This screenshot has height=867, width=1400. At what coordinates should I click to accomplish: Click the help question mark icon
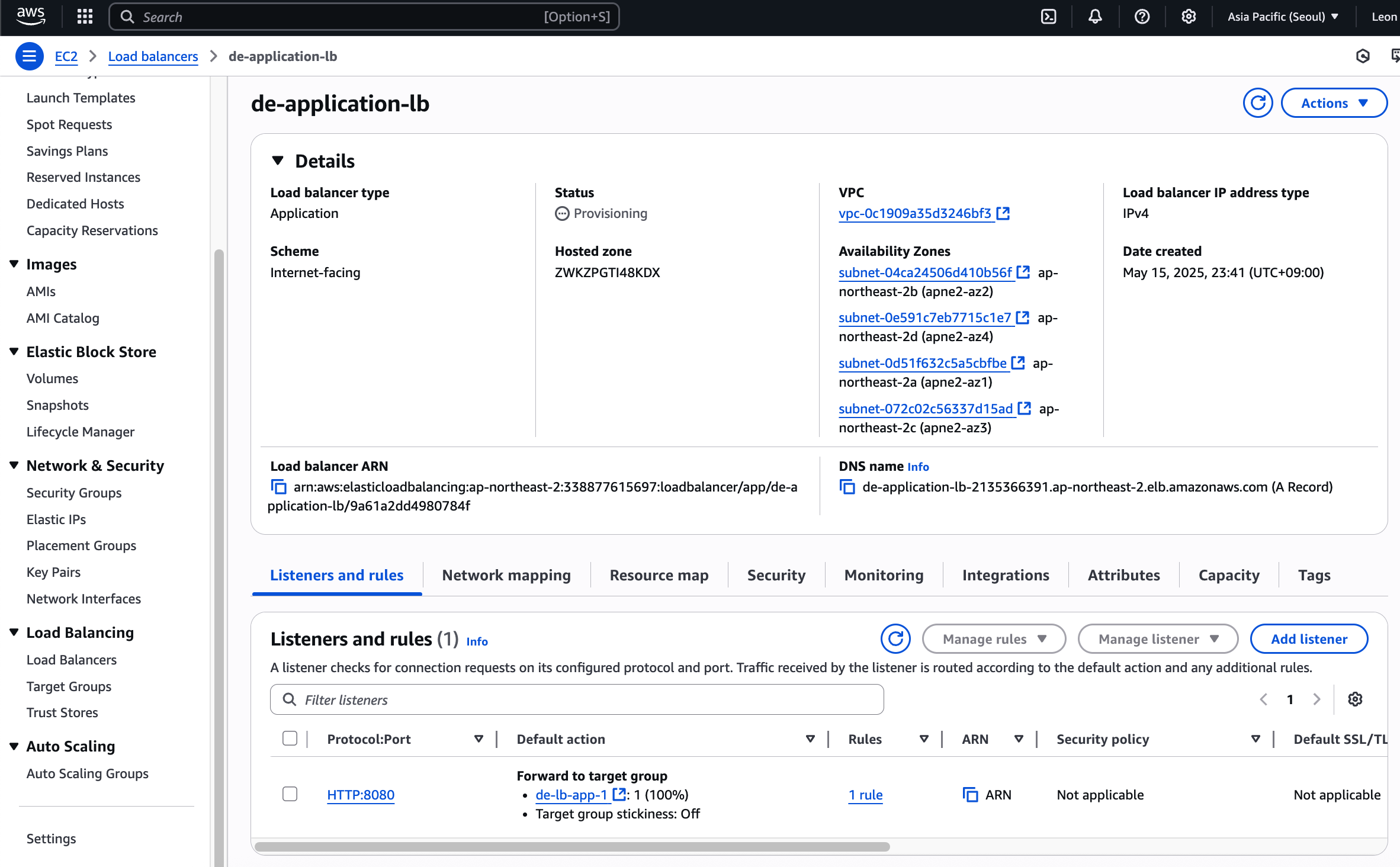(x=1142, y=17)
